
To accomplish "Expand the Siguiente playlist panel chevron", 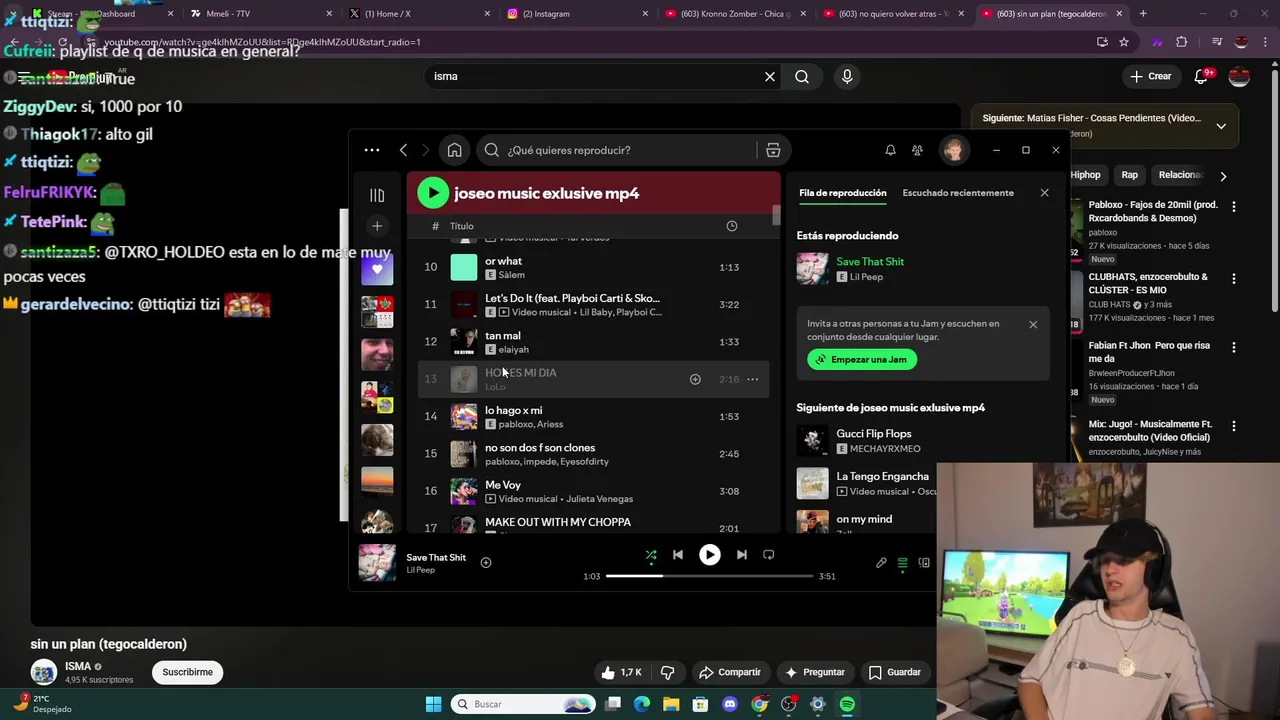I will click(1221, 126).
